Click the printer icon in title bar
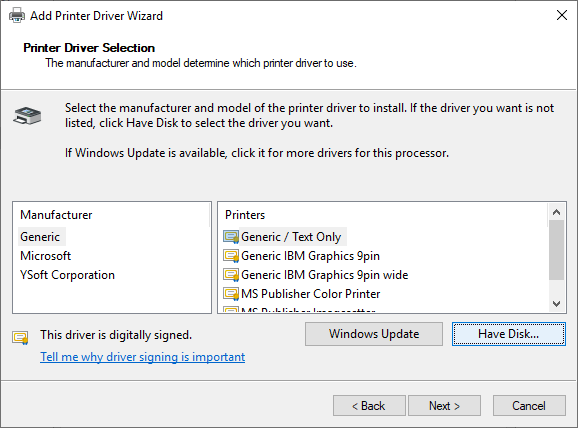Image resolution: width=578 pixels, height=428 pixels. click(17, 15)
